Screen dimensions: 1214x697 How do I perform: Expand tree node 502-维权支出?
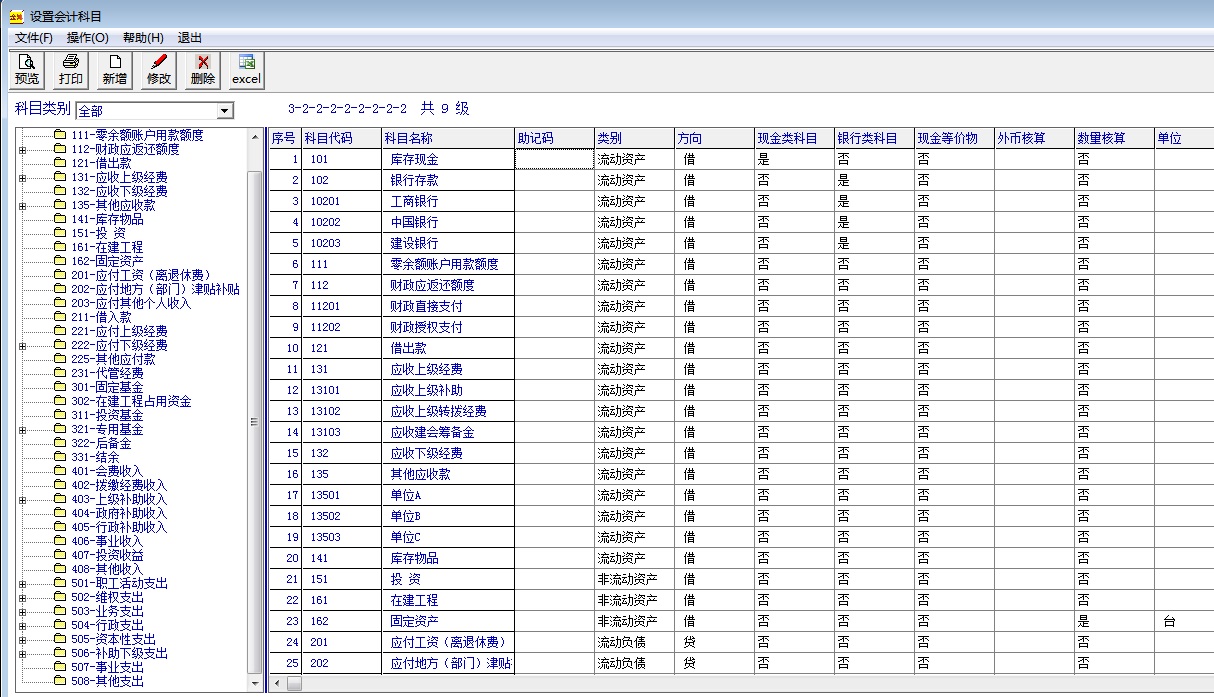tap(23, 598)
